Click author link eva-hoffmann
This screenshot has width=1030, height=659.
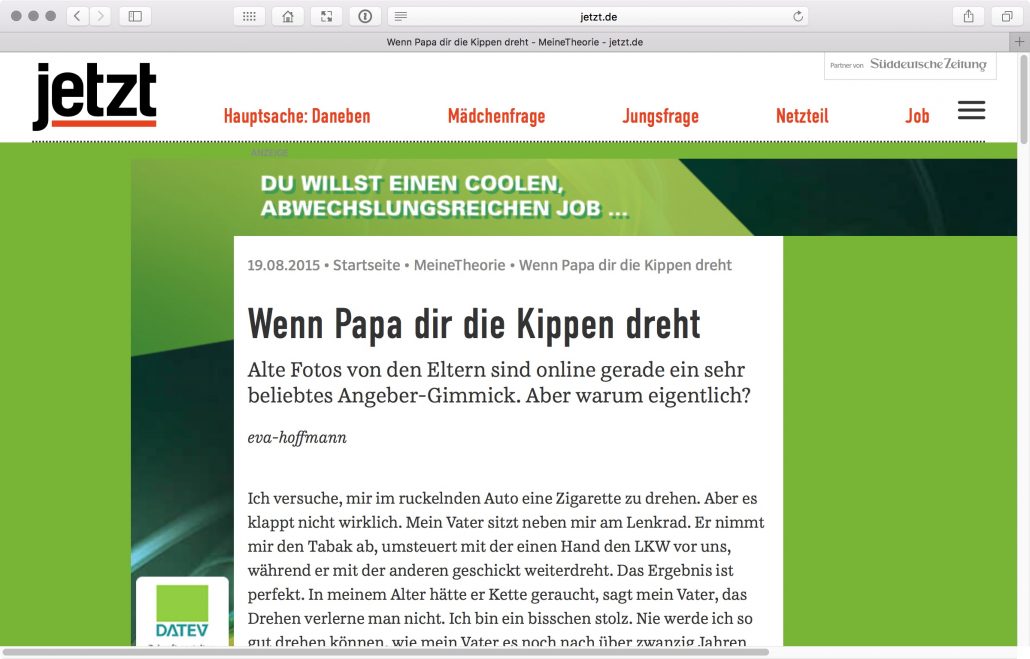[297, 437]
